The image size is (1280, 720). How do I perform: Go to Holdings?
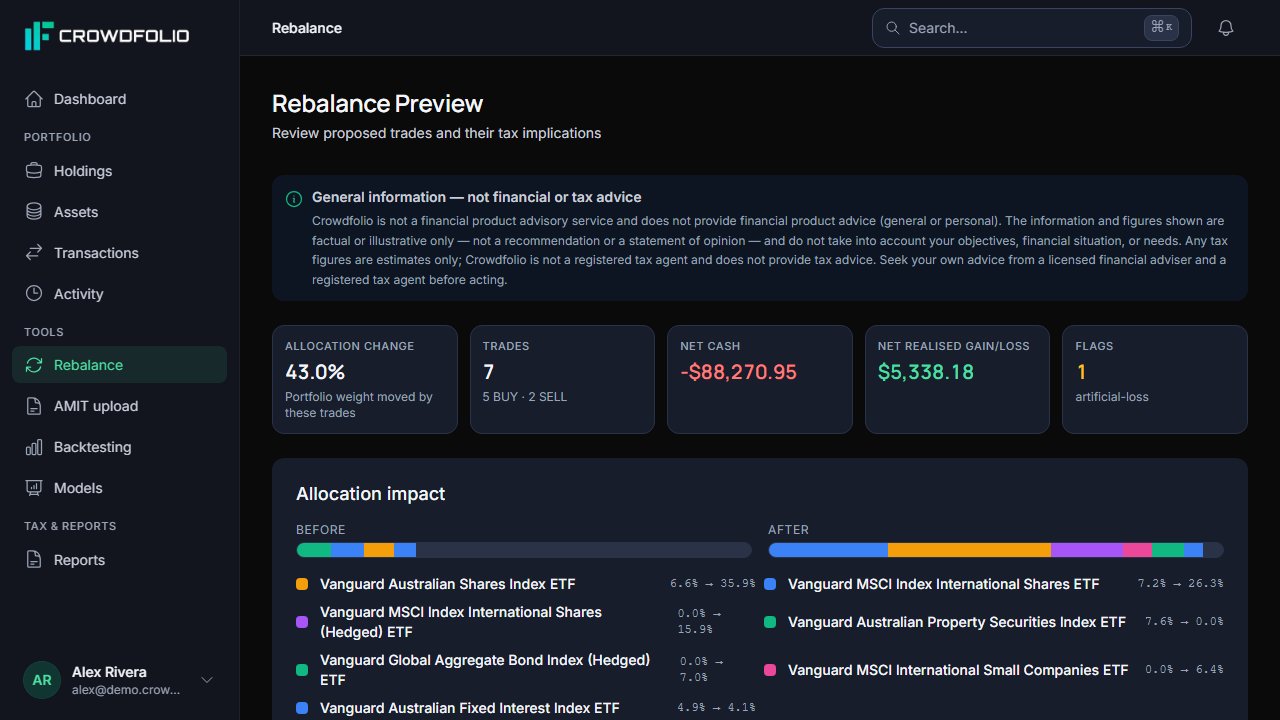(119, 171)
